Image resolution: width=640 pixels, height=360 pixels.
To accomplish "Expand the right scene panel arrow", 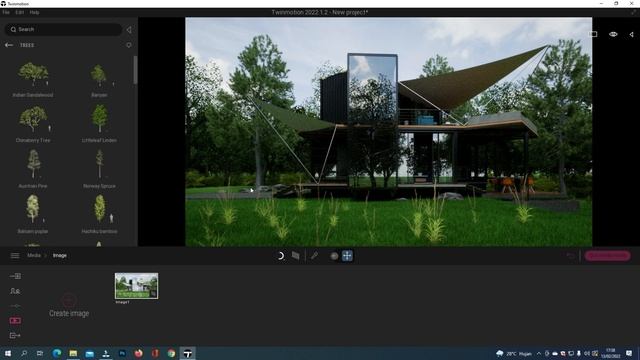I will 631,34.
